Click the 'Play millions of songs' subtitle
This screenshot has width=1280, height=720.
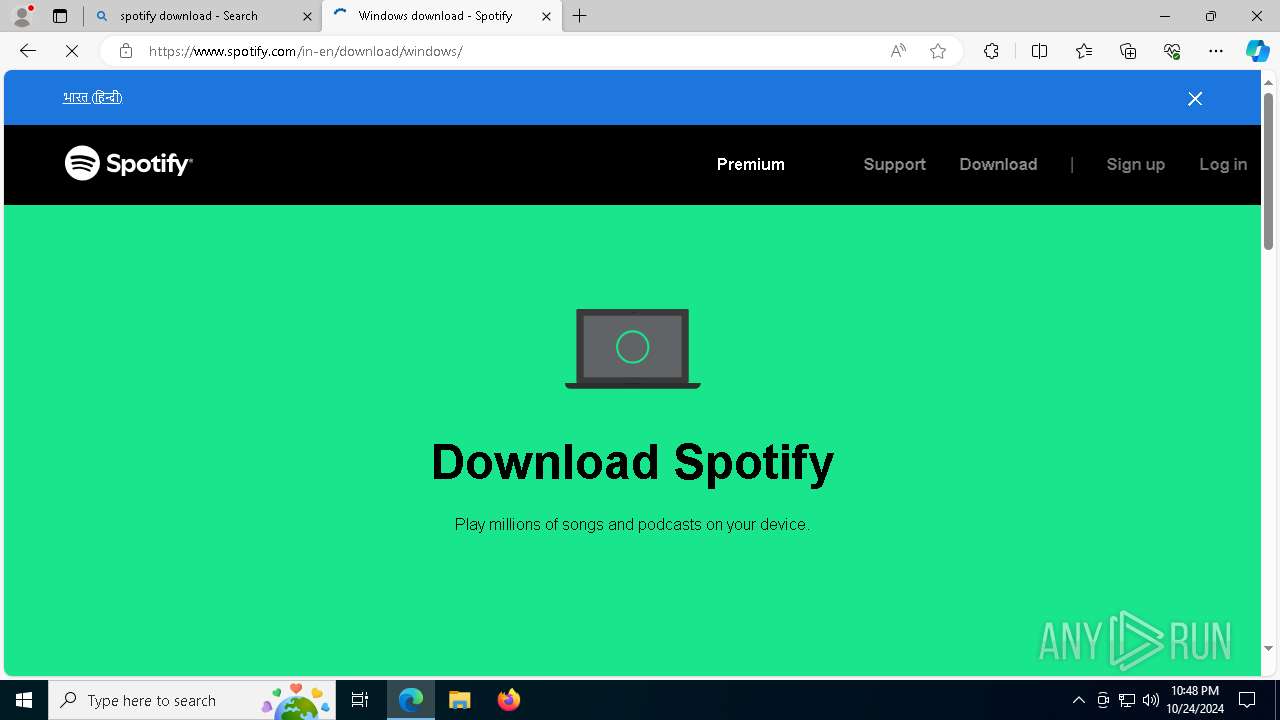coord(632,524)
